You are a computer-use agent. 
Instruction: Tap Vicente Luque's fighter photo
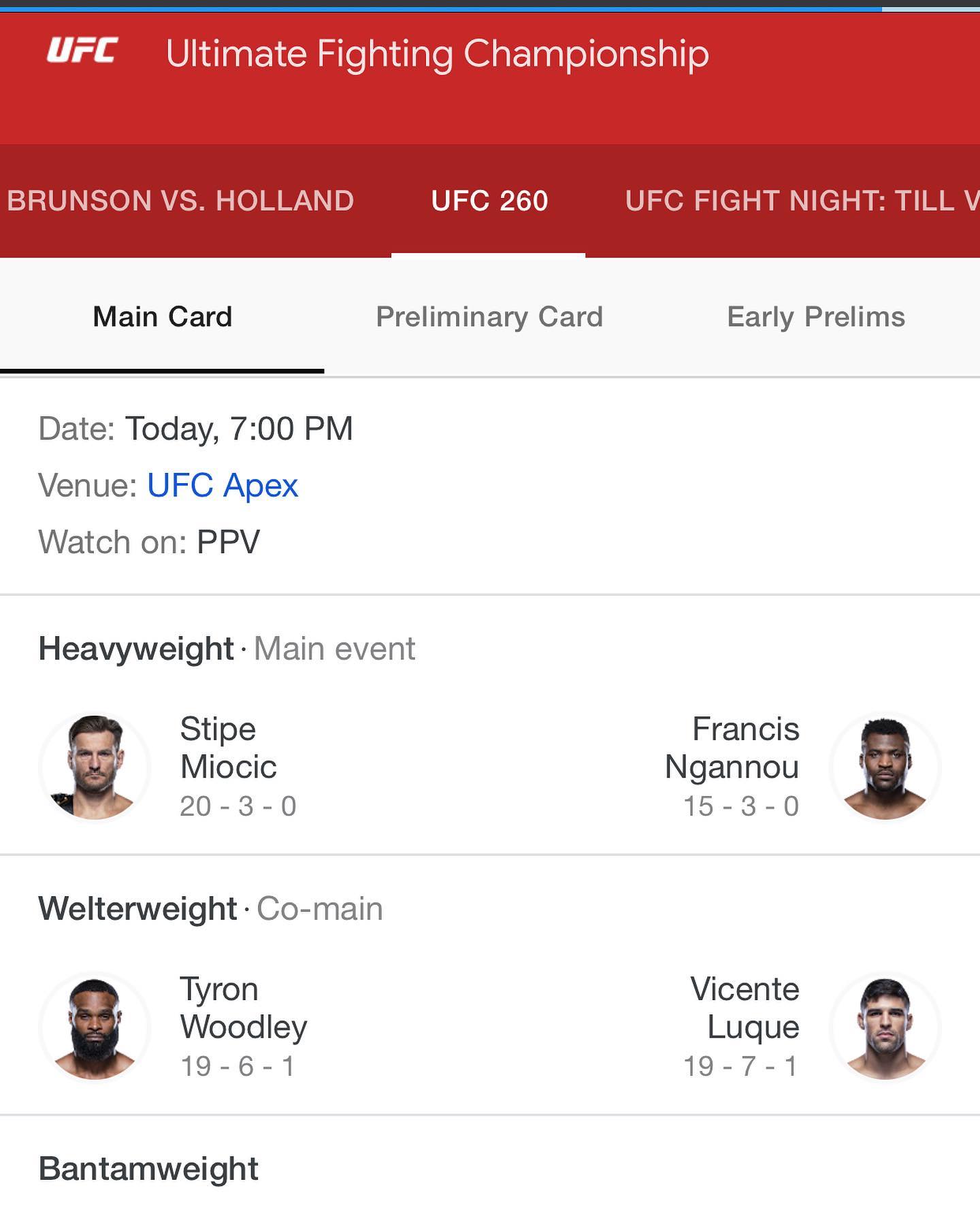[x=885, y=1027]
